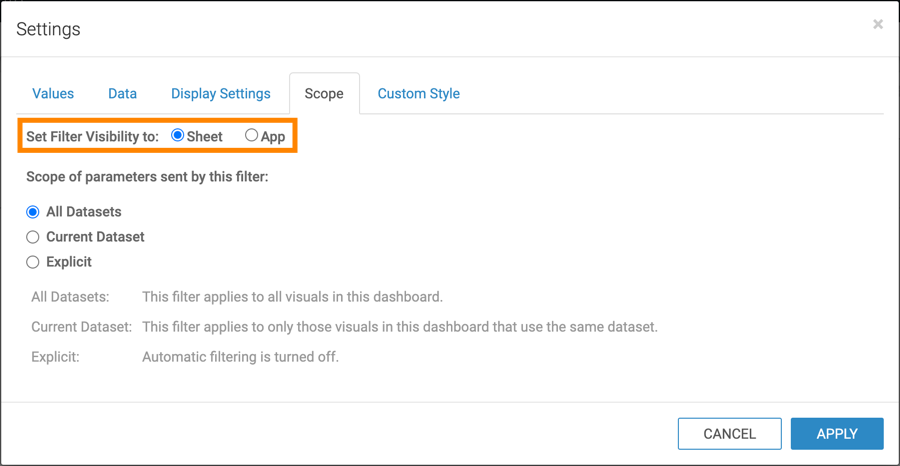The width and height of the screenshot is (900, 466).
Task: Switch to the Values tab
Action: click(x=53, y=94)
